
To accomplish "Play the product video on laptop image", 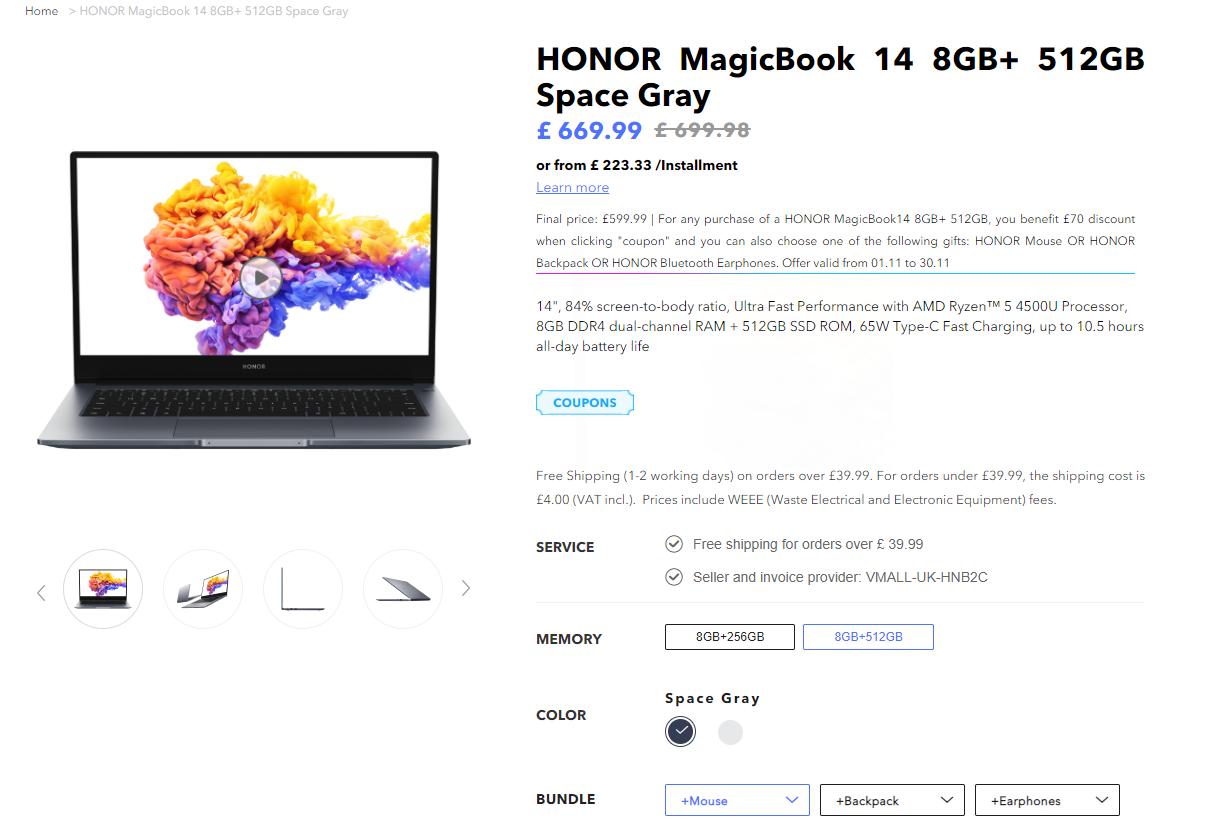I will click(260, 278).
